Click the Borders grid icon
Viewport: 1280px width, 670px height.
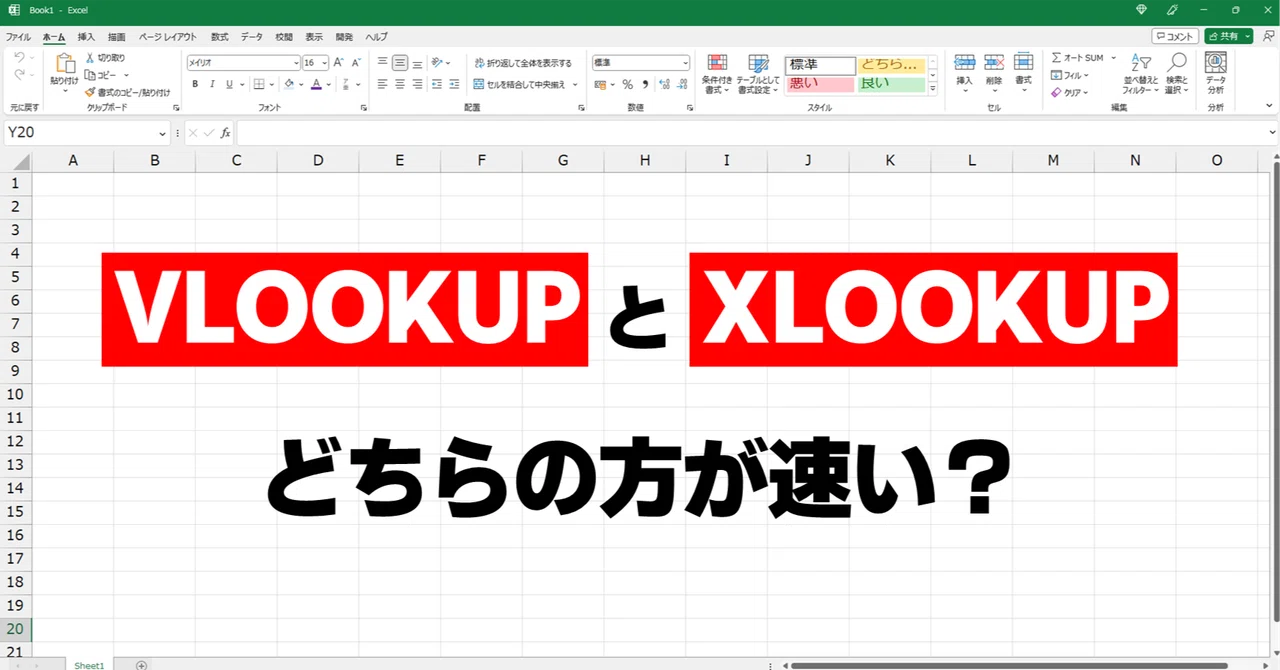259,85
